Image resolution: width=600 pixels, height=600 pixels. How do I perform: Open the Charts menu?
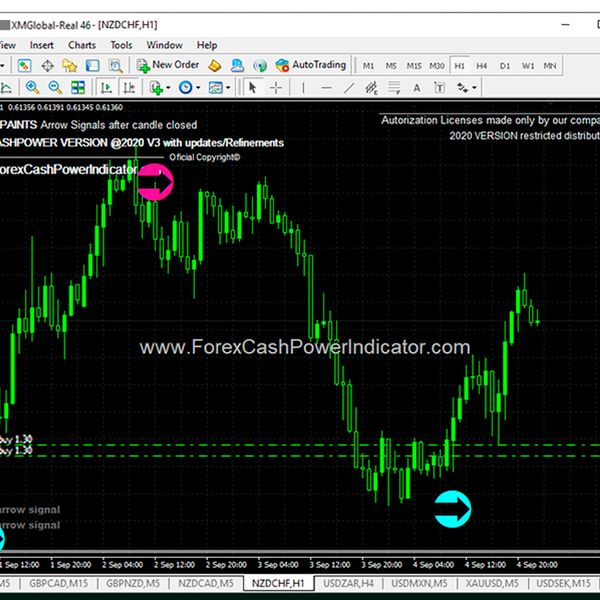[x=82, y=45]
